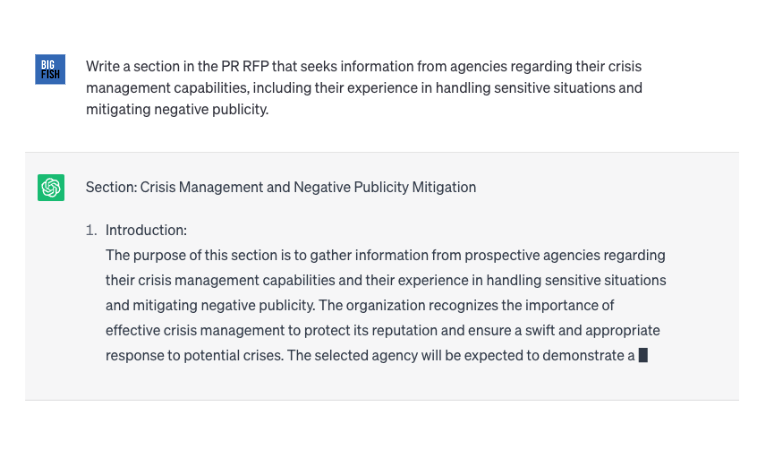The height and width of the screenshot is (451, 758).
Task: Click the 'Introduction:' list heading
Action: point(146,230)
